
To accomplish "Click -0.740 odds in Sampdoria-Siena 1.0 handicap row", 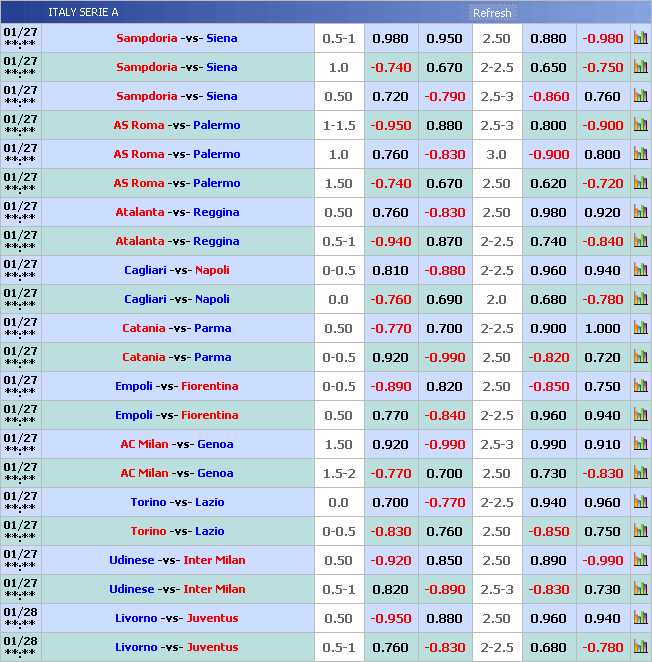I will (x=390, y=67).
